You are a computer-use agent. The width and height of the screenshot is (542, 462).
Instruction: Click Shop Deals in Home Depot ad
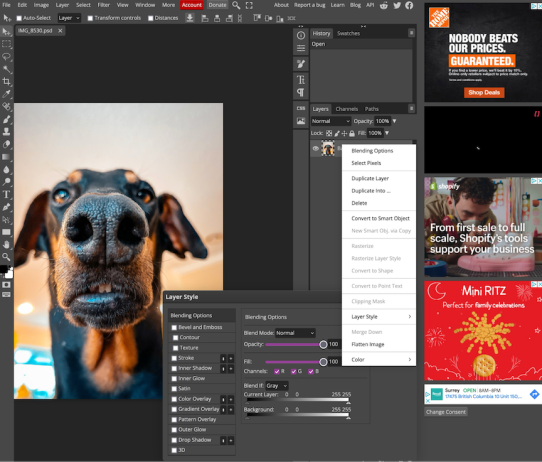coord(484,92)
